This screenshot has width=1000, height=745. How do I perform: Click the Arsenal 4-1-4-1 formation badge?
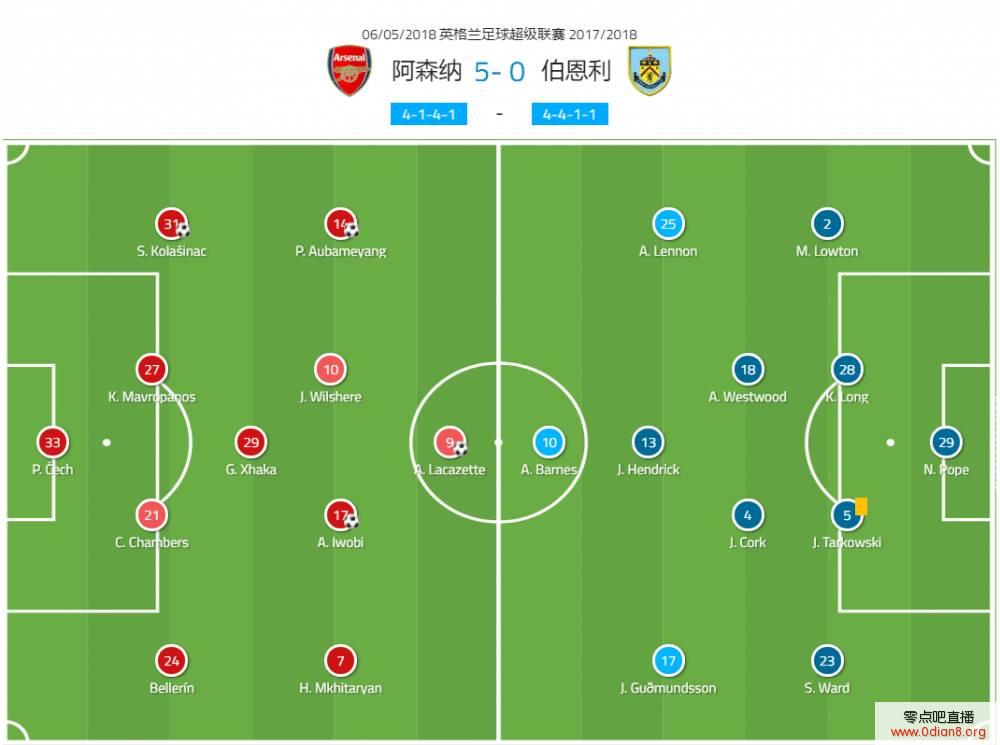[x=429, y=114]
